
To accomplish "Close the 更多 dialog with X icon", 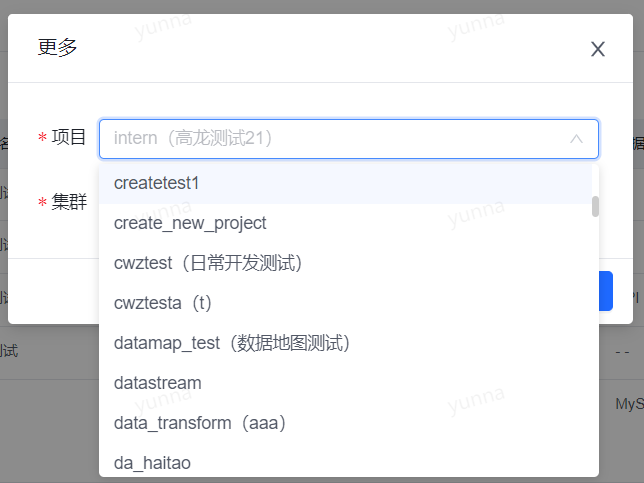I will click(x=598, y=49).
